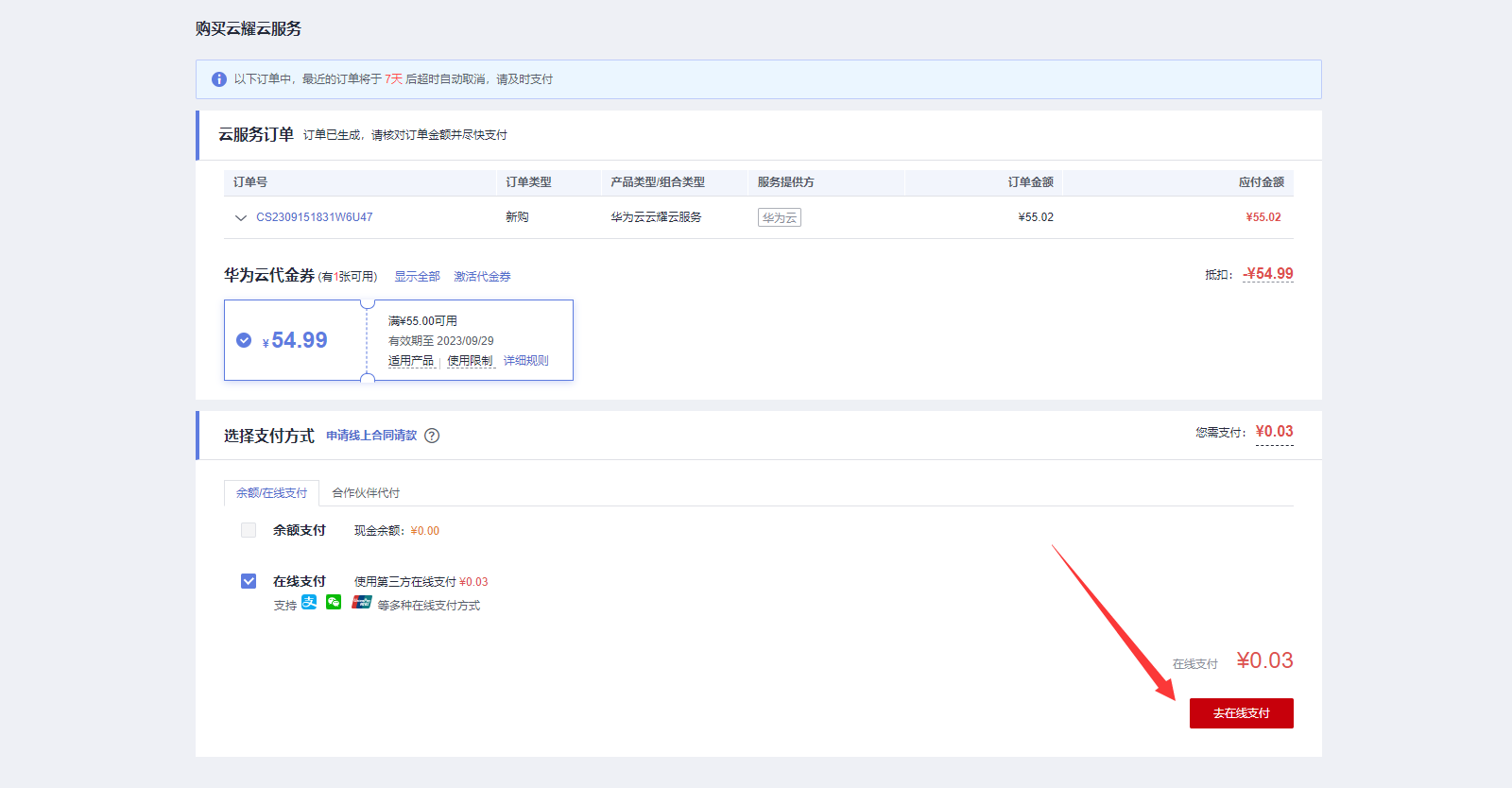This screenshot has height=788, width=1512.
Task: Click 显示全部 coupons link
Action: [x=417, y=277]
